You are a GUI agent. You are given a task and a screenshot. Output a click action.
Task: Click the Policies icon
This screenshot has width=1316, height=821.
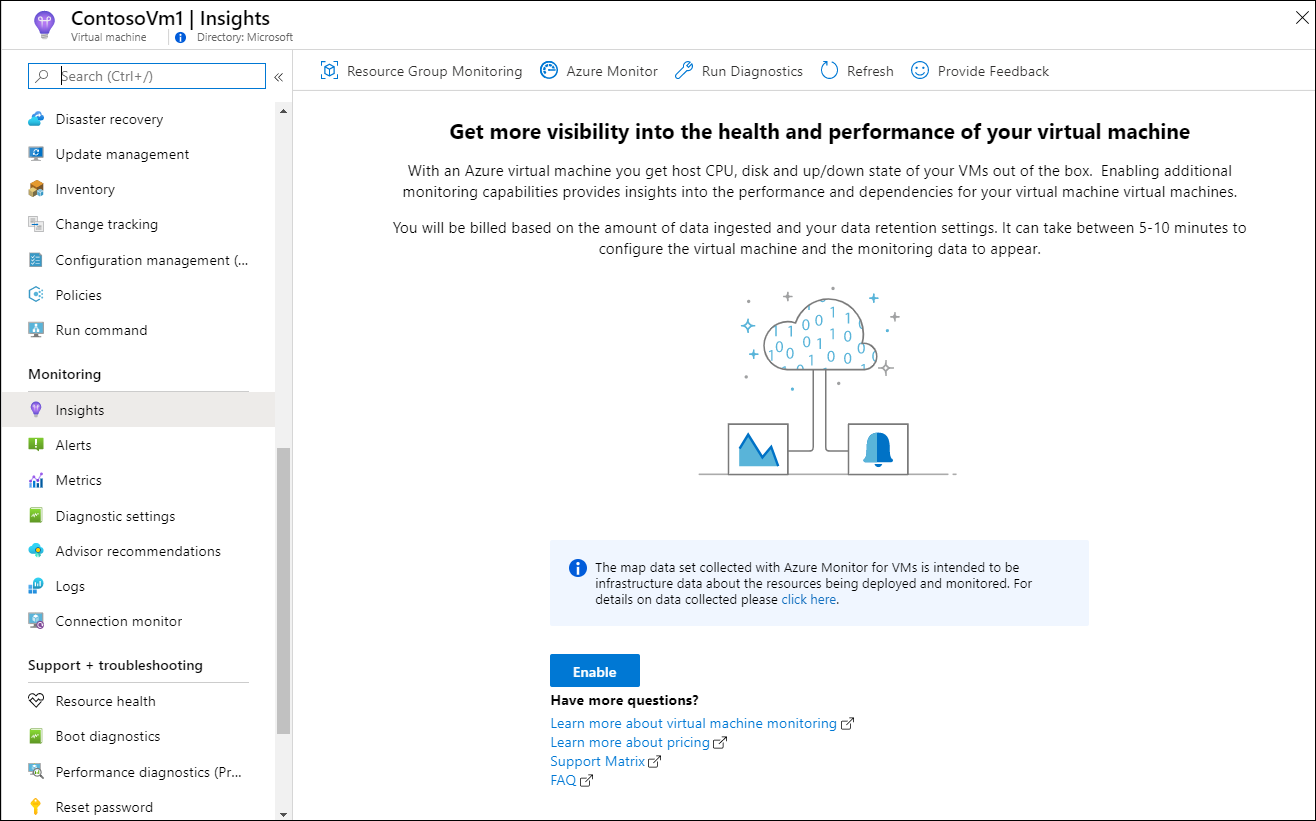36,294
